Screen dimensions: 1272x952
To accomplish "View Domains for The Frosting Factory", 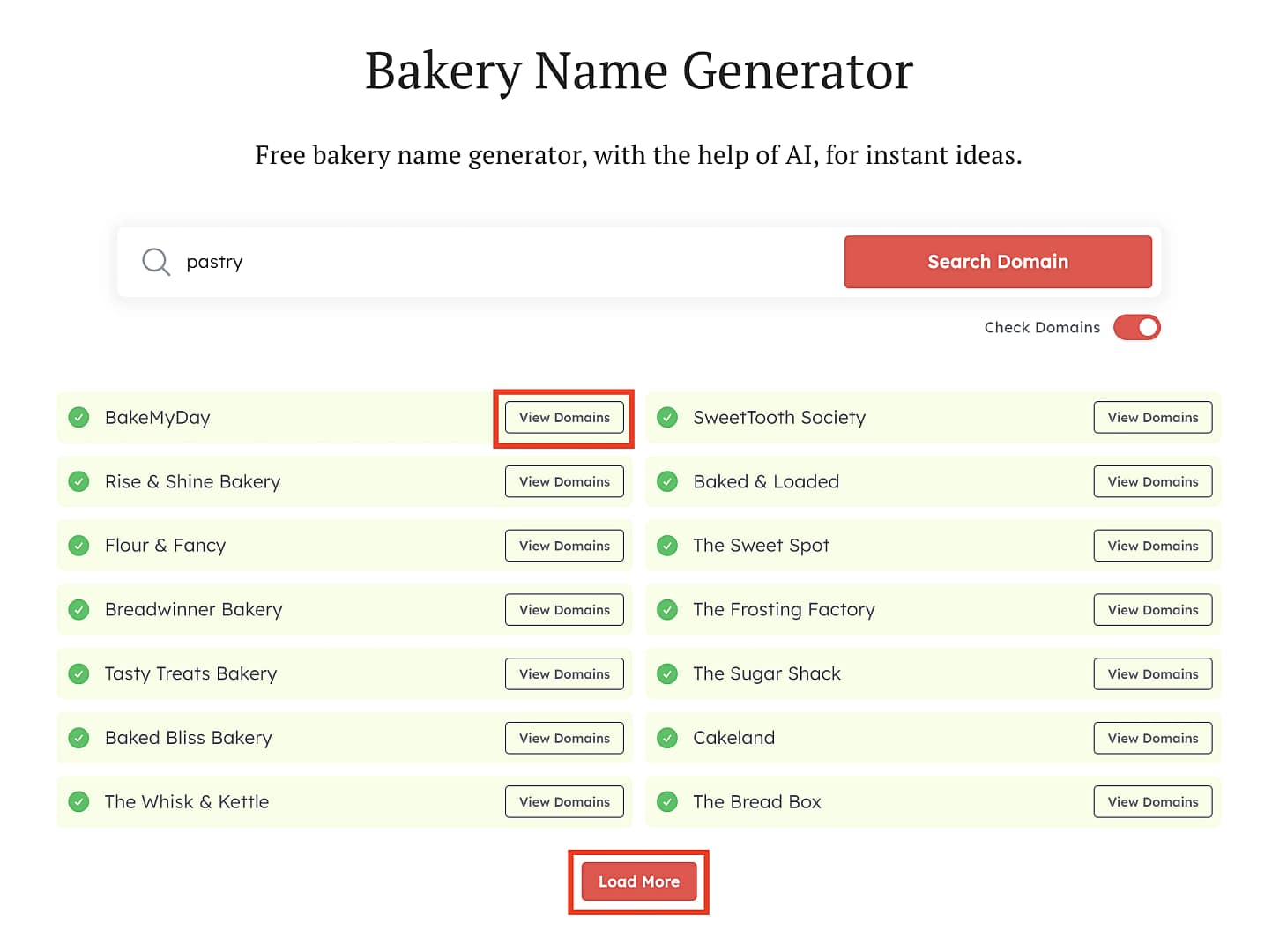I will pos(1153,609).
